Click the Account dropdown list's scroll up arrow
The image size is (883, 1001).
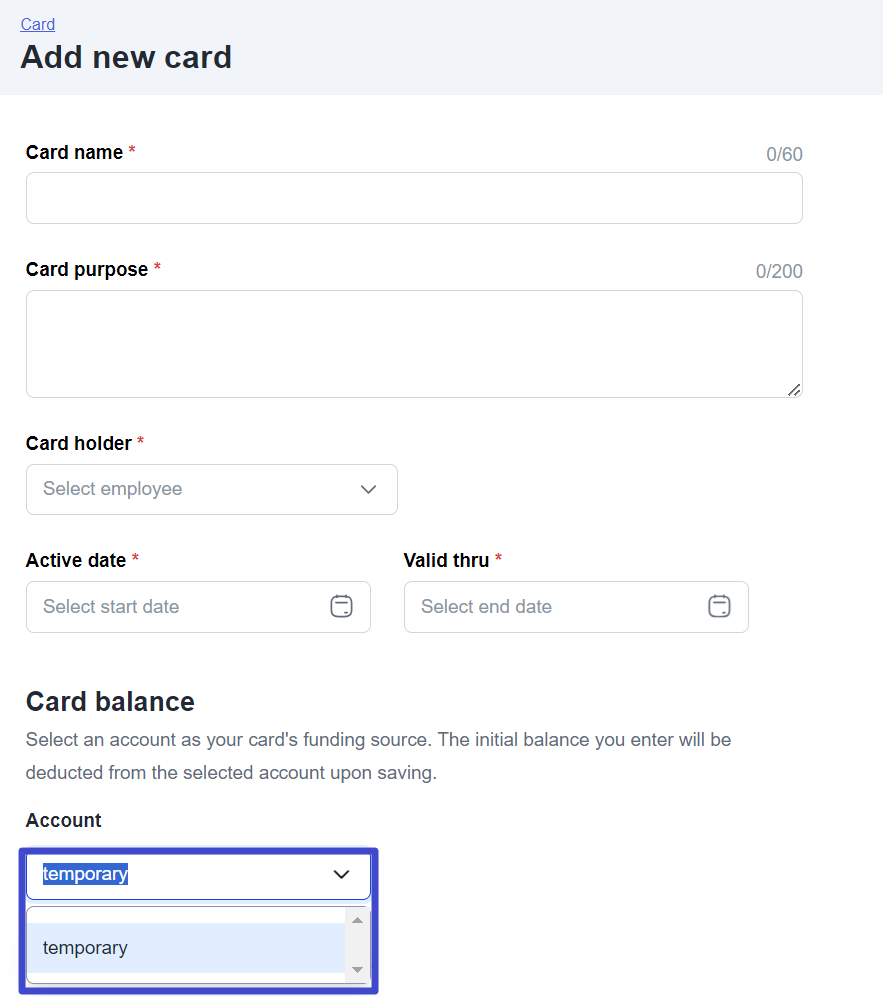[x=357, y=920]
